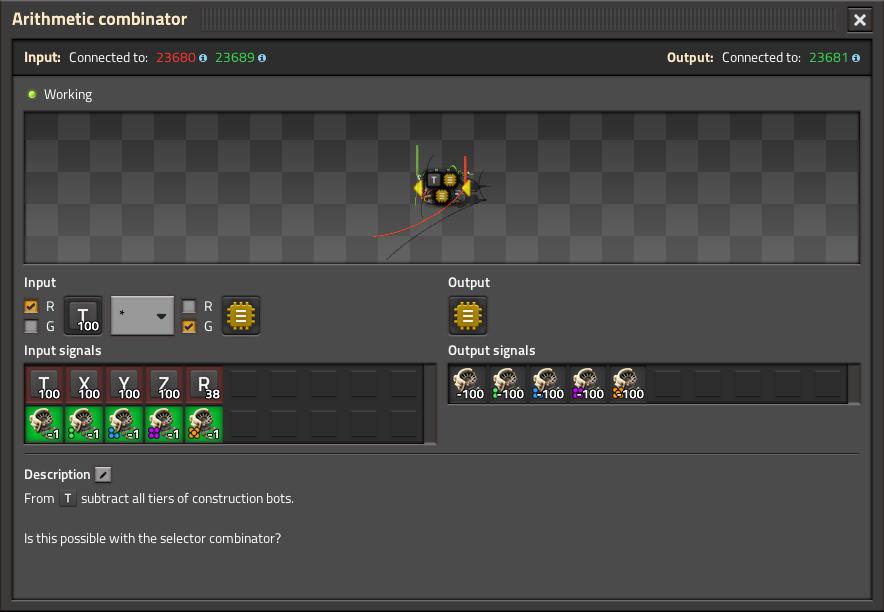Click info icon beside red network 23680
884x612 pixels.
pyautogui.click(x=203, y=58)
